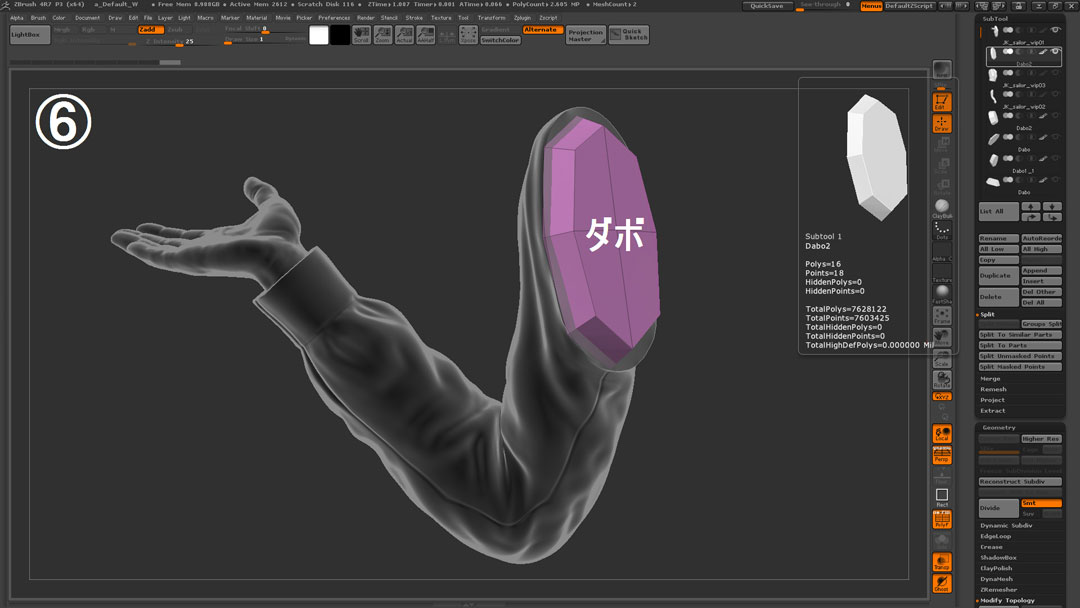The height and width of the screenshot is (608, 1080).
Task: Toggle the Smt smooth option
Action: tap(1041, 503)
